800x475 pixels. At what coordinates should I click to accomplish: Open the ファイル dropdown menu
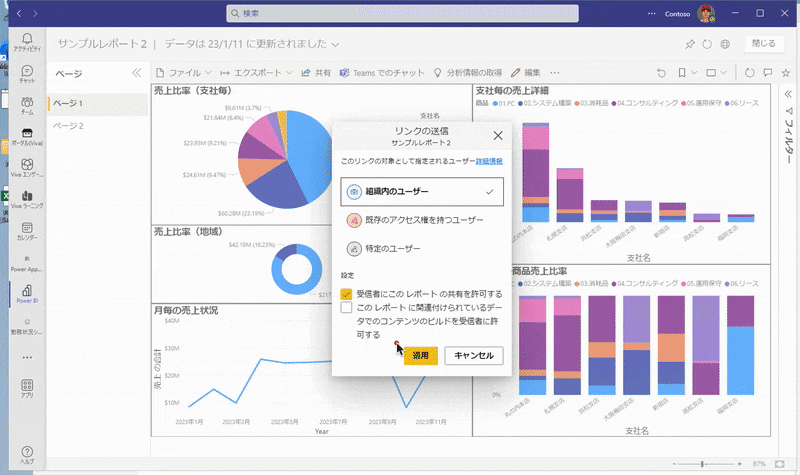[184, 73]
